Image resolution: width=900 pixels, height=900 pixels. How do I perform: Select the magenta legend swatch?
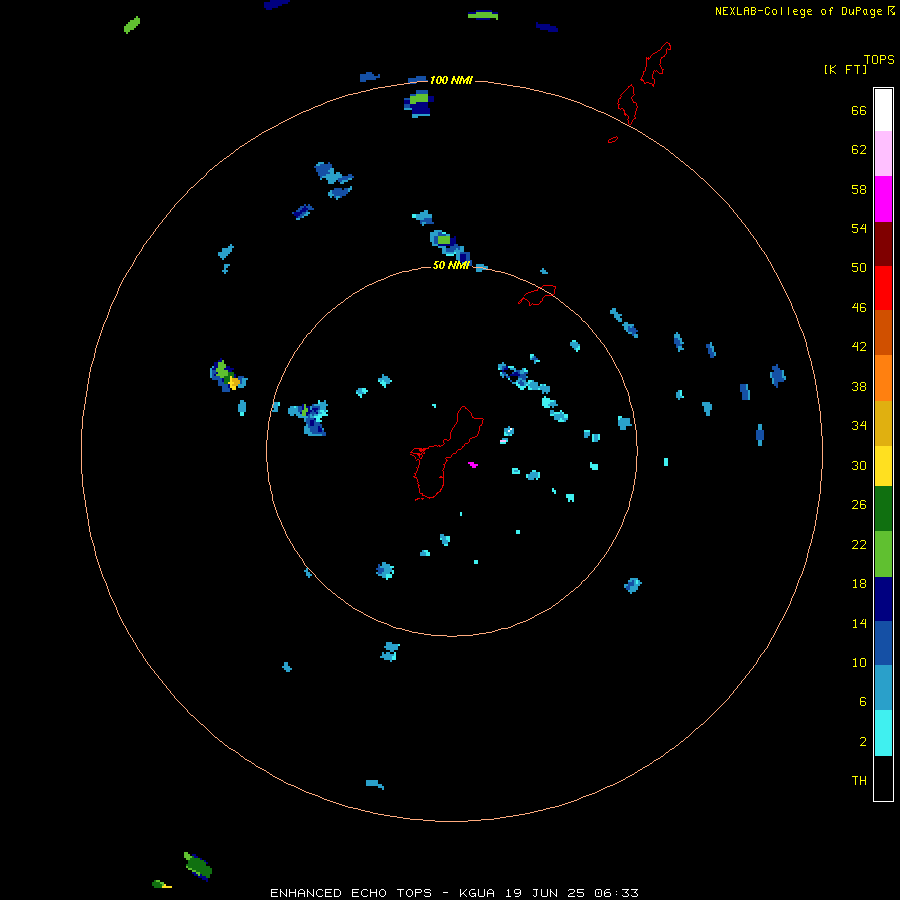pyautogui.click(x=883, y=199)
